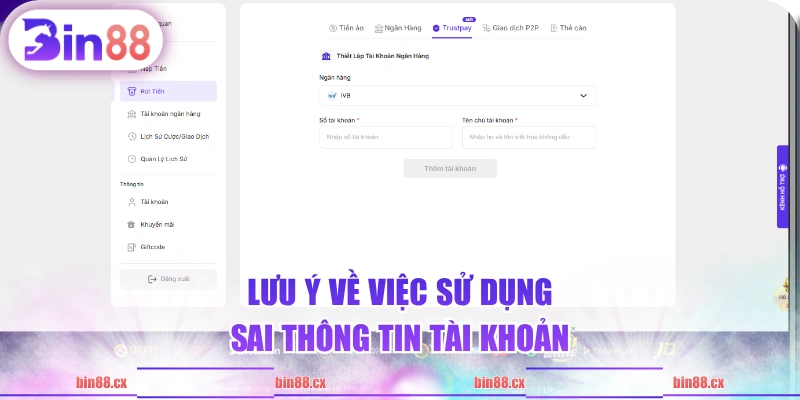Expand the Ngân hàng bank dropdown
This screenshot has height=400, width=800.
(457, 95)
